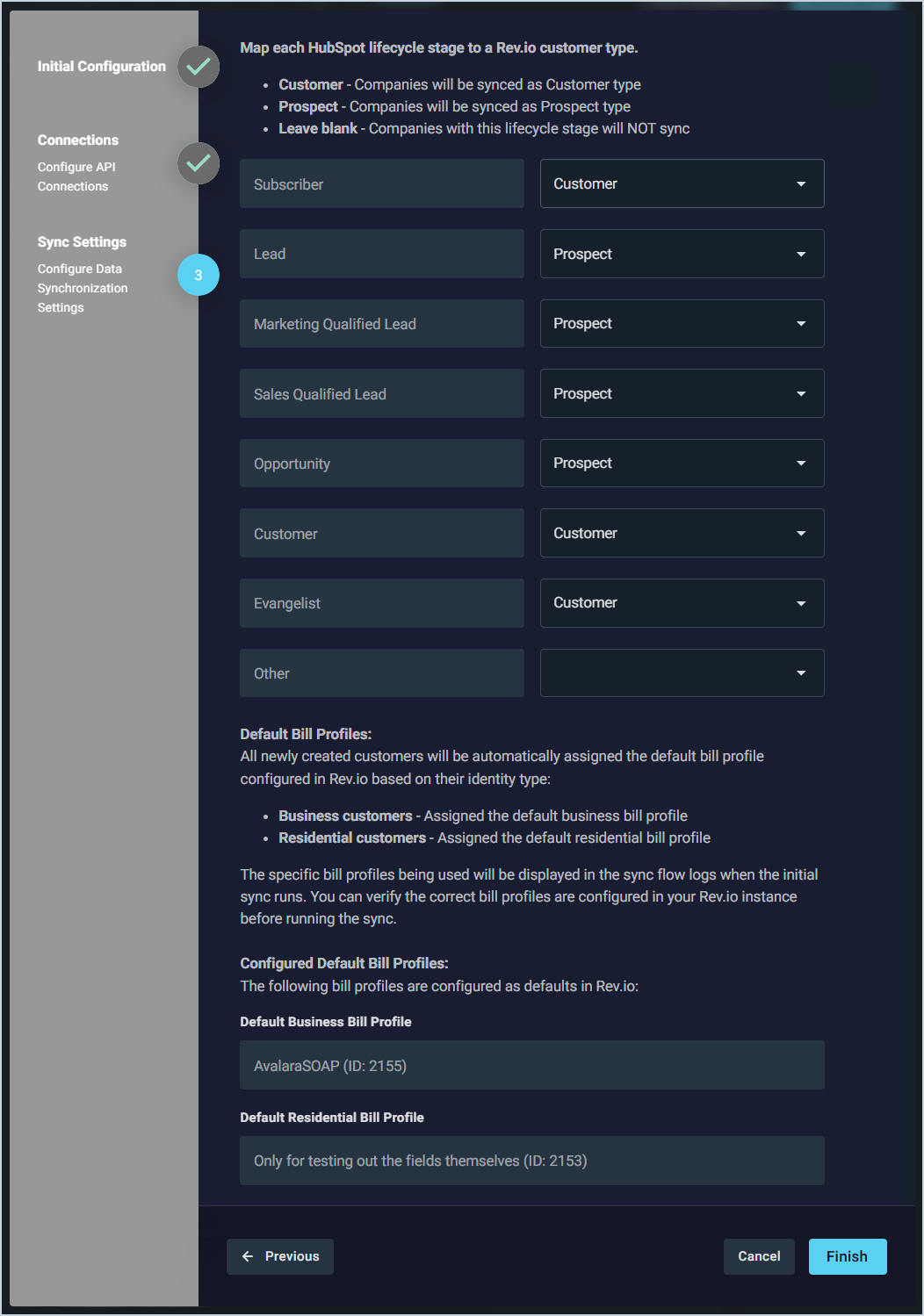Click the left arrow on Previous

248,1256
